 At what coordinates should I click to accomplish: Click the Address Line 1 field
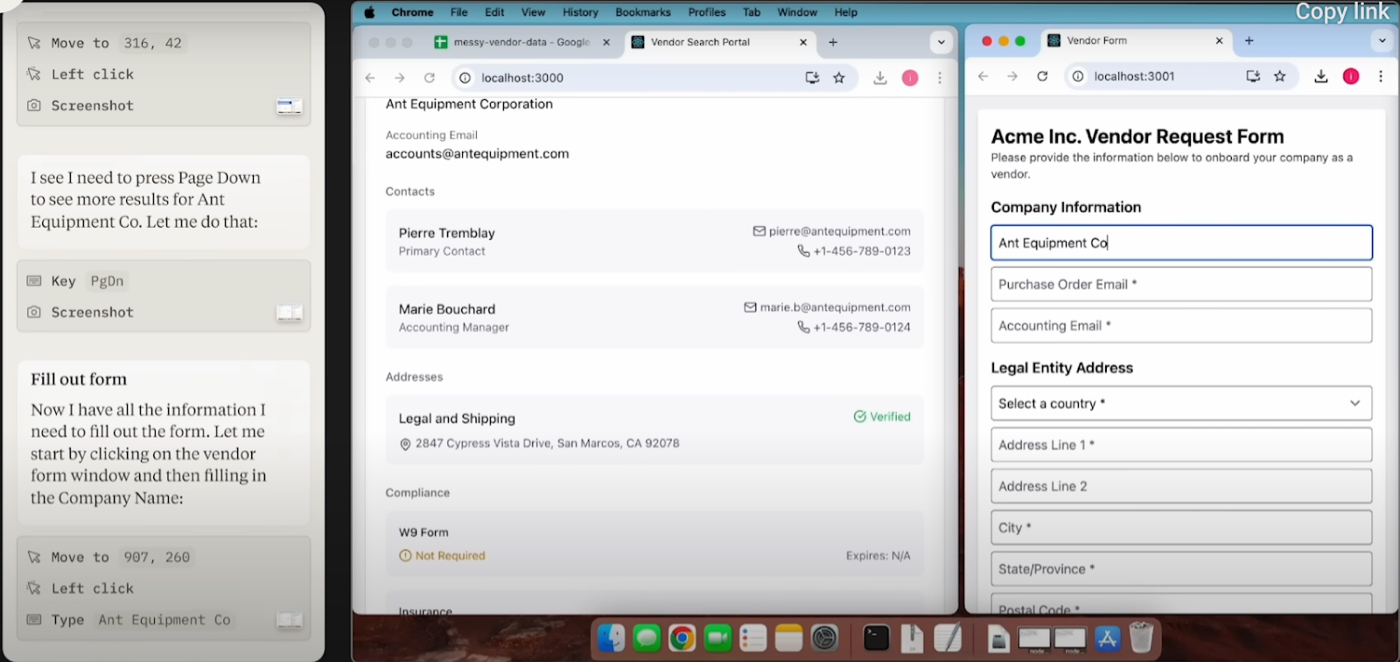pos(1181,445)
